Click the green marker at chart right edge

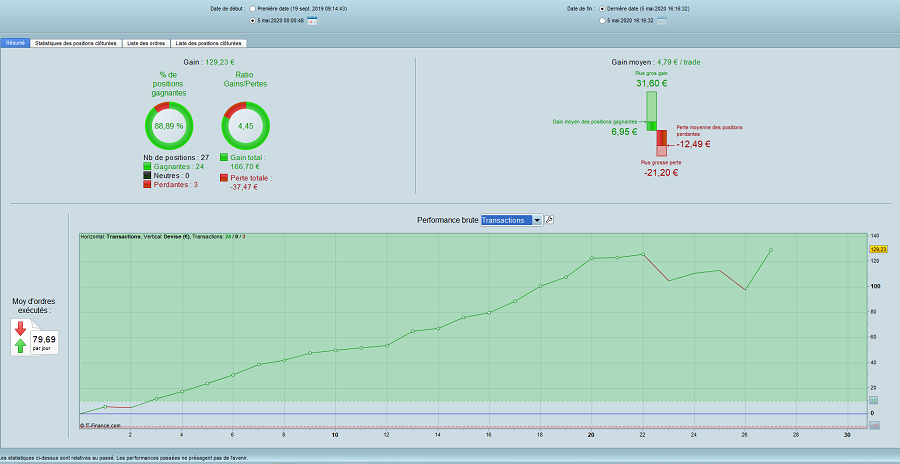pyautogui.click(x=874, y=400)
